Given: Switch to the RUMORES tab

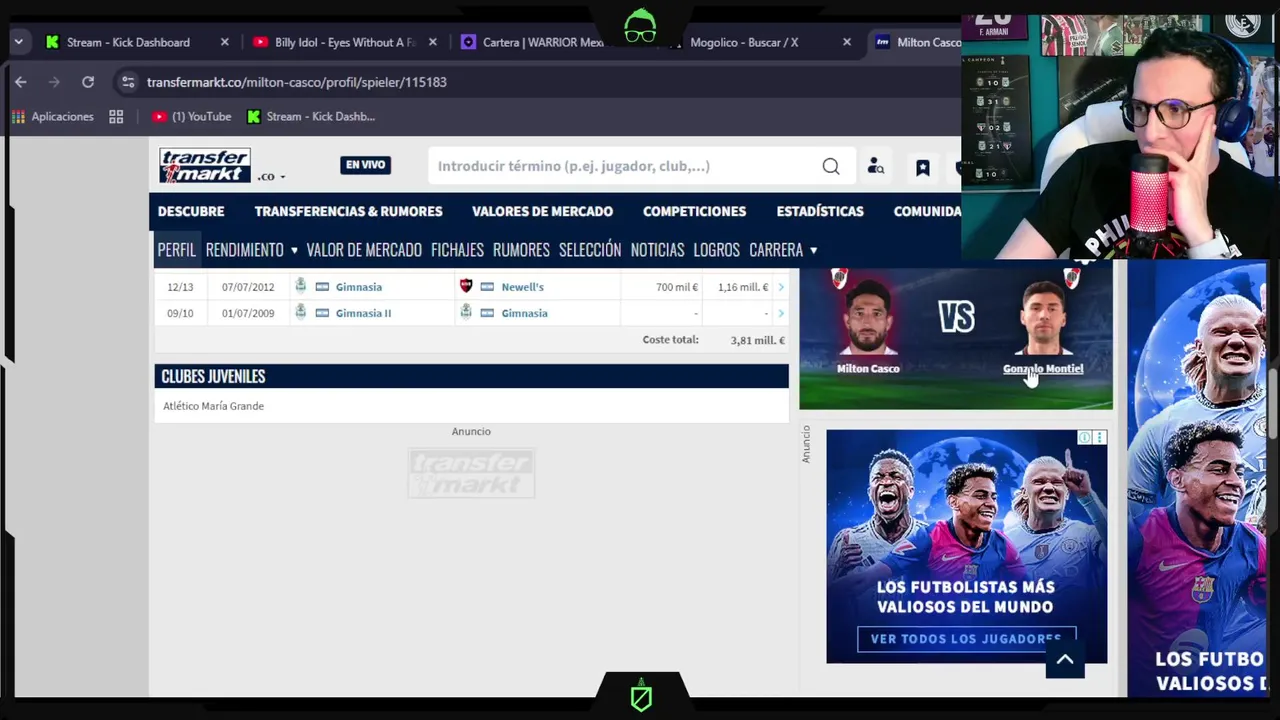Looking at the screenshot, I should [521, 250].
